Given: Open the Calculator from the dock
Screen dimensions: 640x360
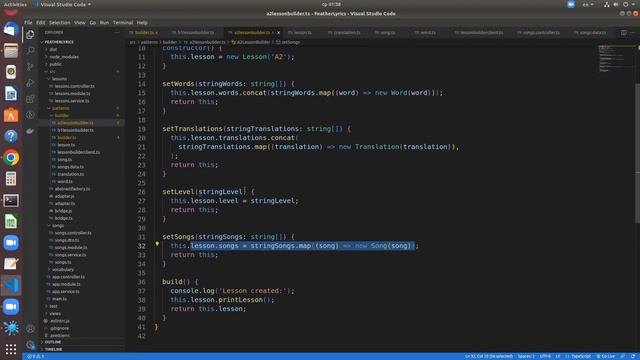Looking at the screenshot, I should click(11, 179).
